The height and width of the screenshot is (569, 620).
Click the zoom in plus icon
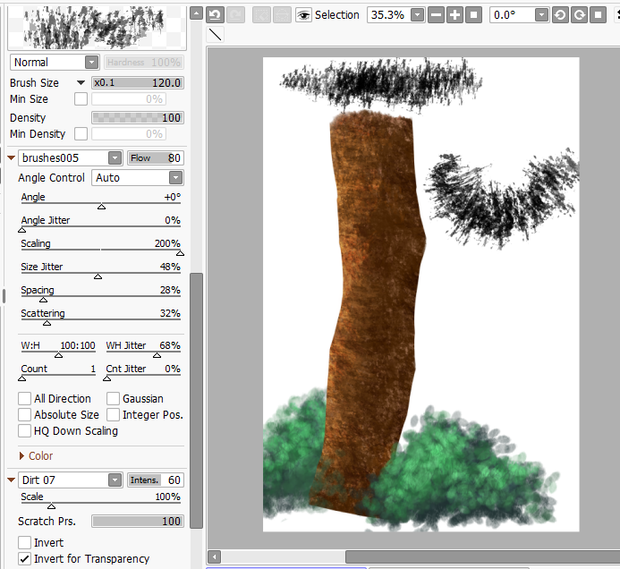(x=455, y=15)
